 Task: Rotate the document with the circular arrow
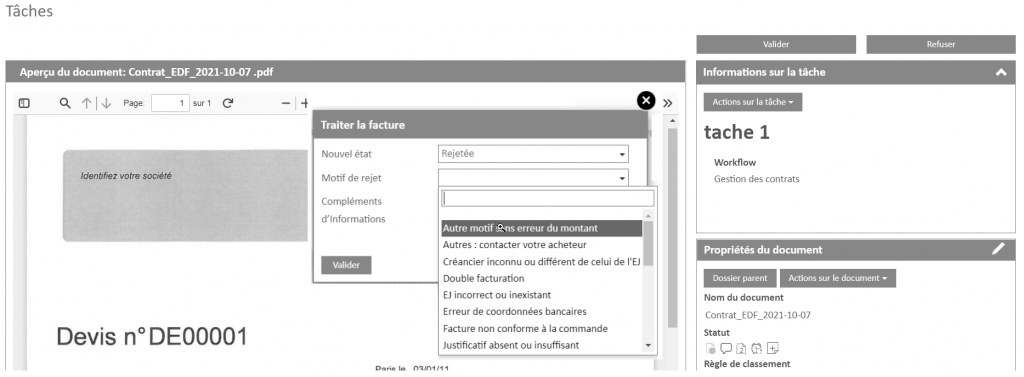228,103
